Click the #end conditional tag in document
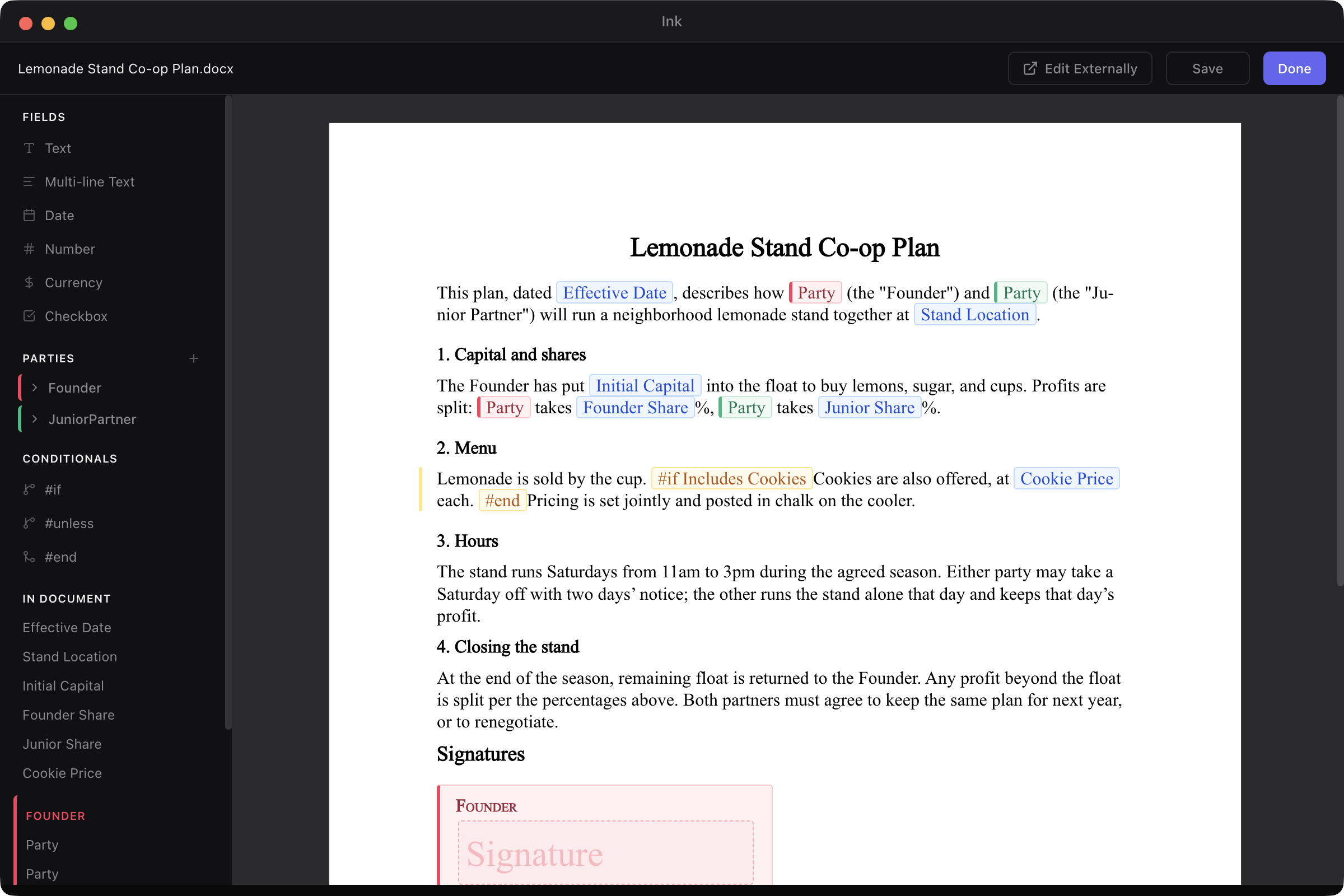 click(502, 500)
